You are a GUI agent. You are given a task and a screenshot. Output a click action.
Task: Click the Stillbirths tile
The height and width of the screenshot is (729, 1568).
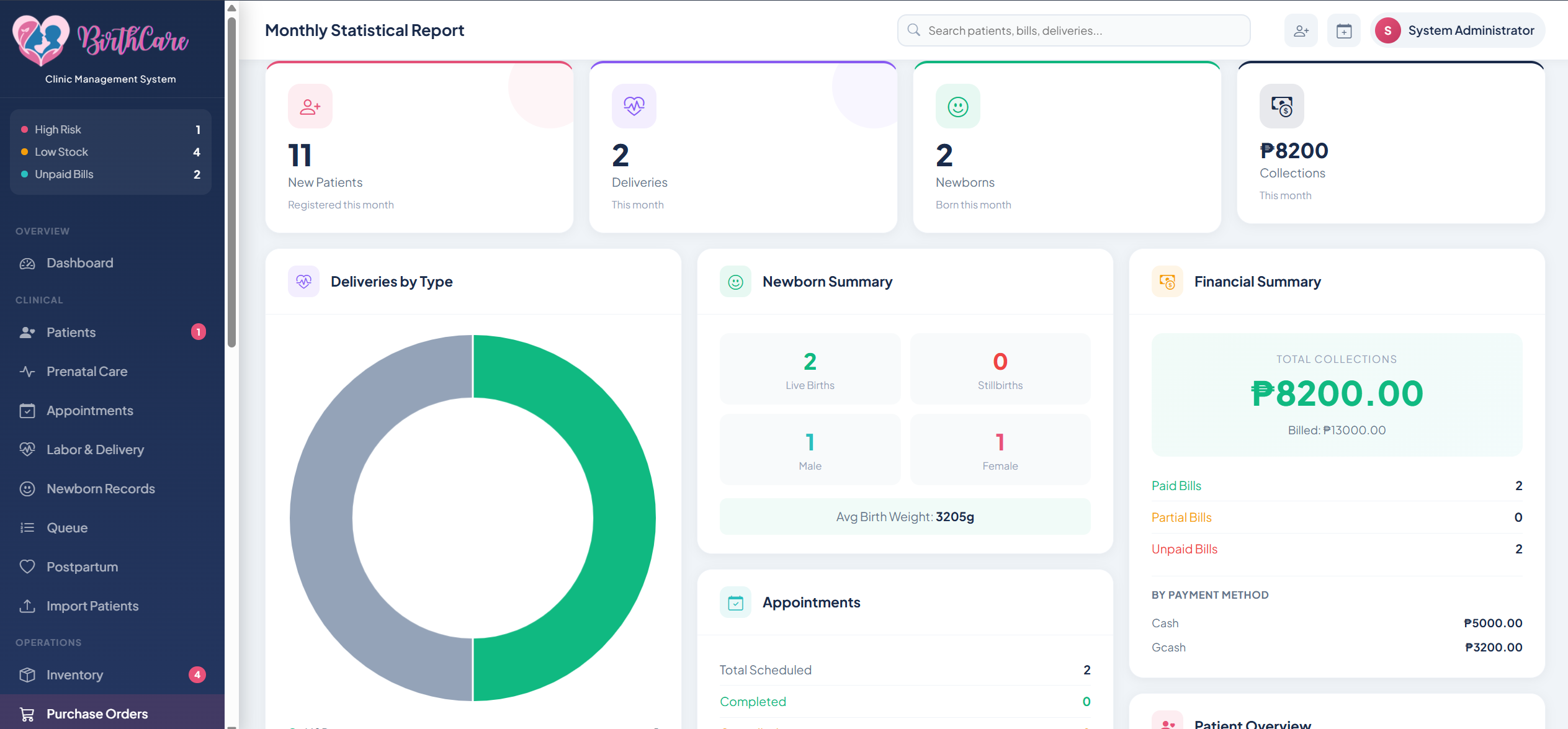[1000, 369]
